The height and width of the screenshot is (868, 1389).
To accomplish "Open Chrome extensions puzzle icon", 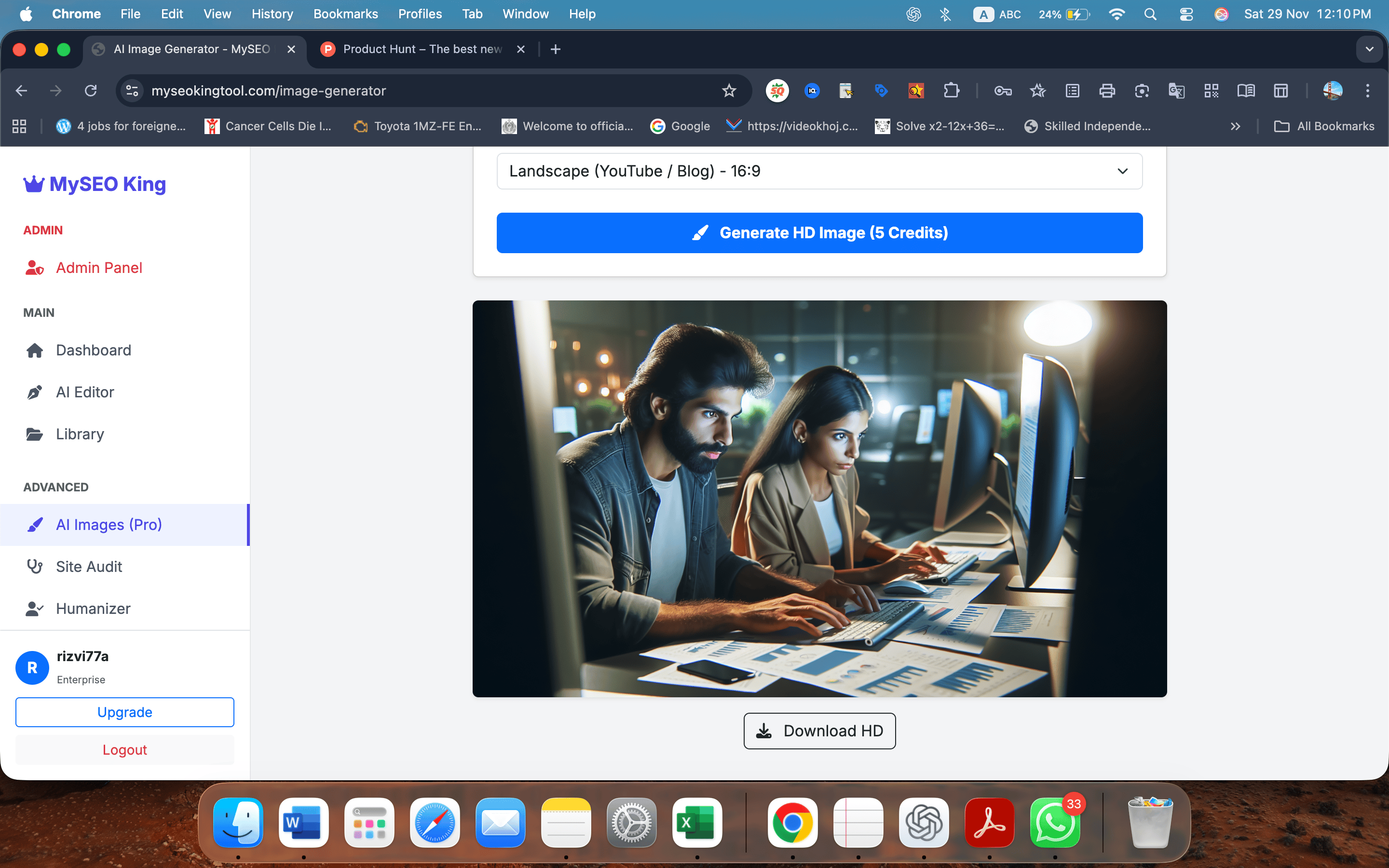I will (x=951, y=91).
